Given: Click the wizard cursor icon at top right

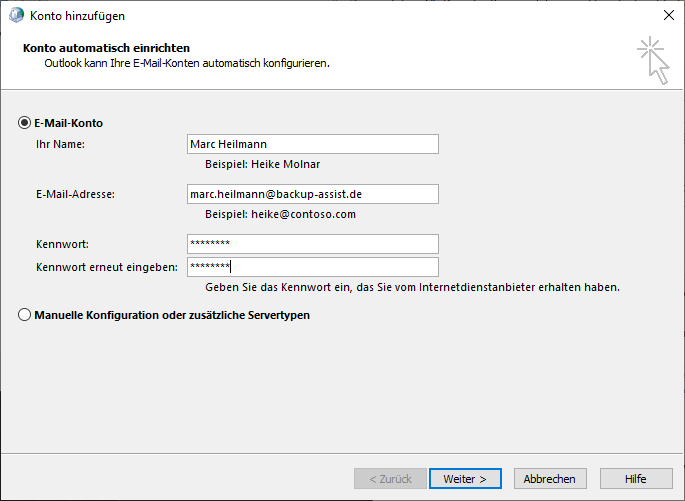Looking at the screenshot, I should pos(652,59).
